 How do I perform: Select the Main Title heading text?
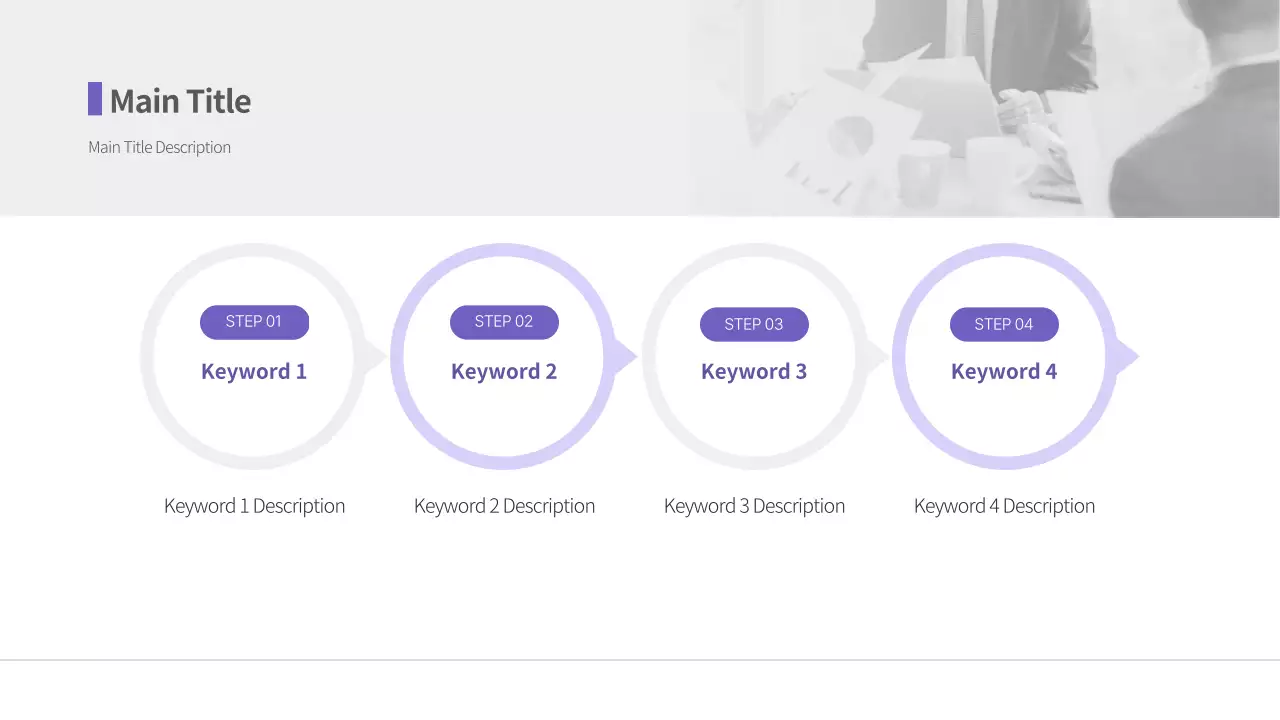click(180, 101)
